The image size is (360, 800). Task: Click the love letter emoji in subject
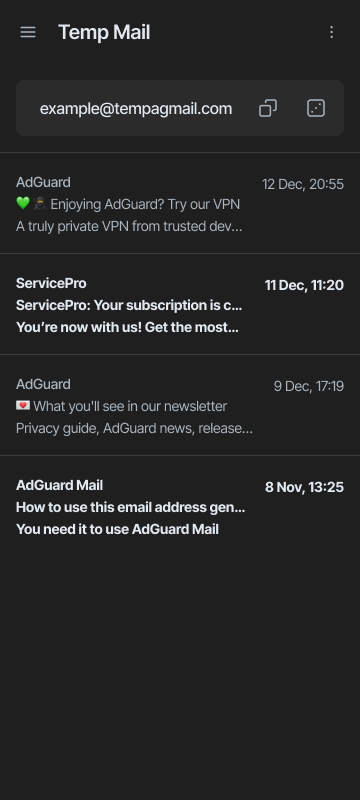coord(23,406)
